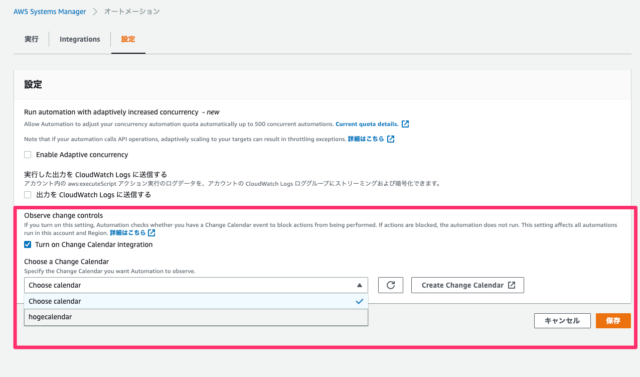Click Run automation with adaptively increased concurrency text
This screenshot has width=640, height=377.
tap(111, 112)
